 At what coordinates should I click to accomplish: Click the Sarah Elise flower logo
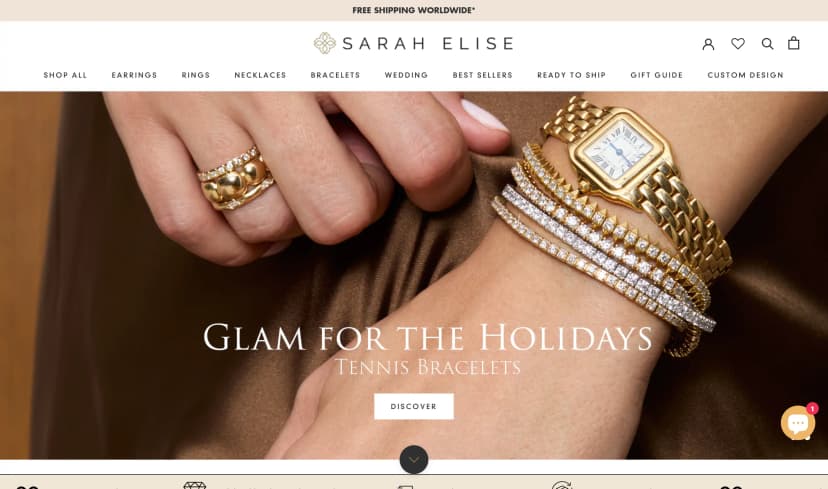point(325,43)
